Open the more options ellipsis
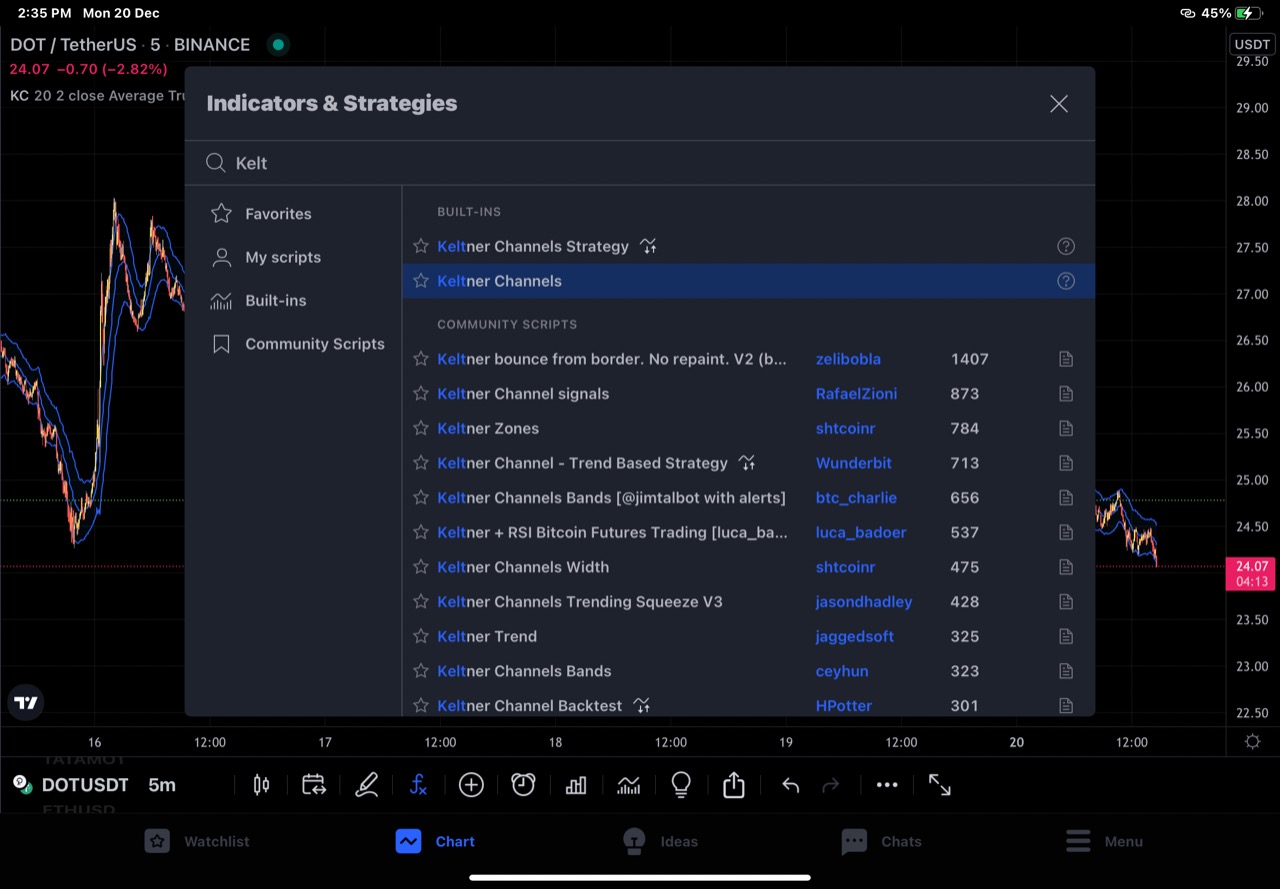Viewport: 1280px width, 889px height. pyautogui.click(x=887, y=785)
